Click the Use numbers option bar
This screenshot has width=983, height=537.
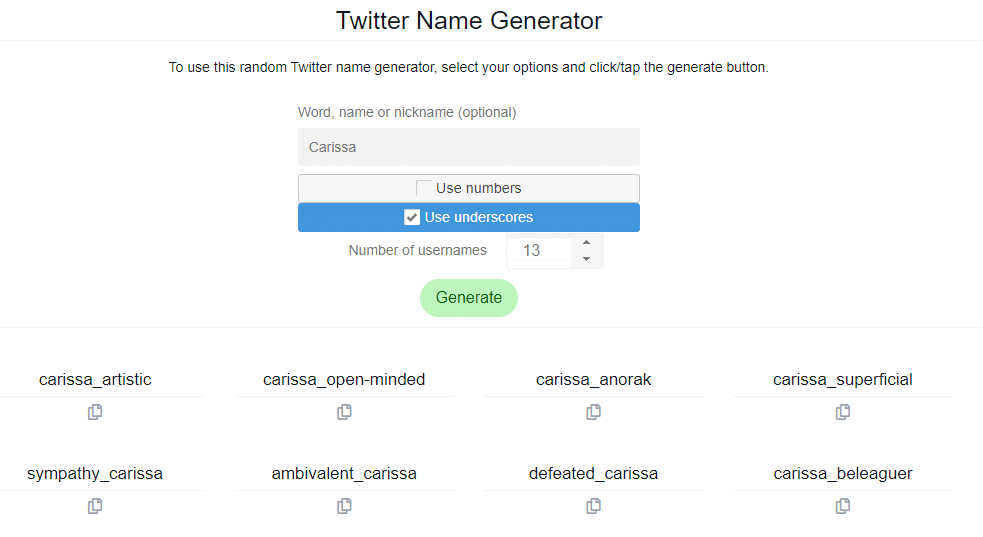point(469,188)
